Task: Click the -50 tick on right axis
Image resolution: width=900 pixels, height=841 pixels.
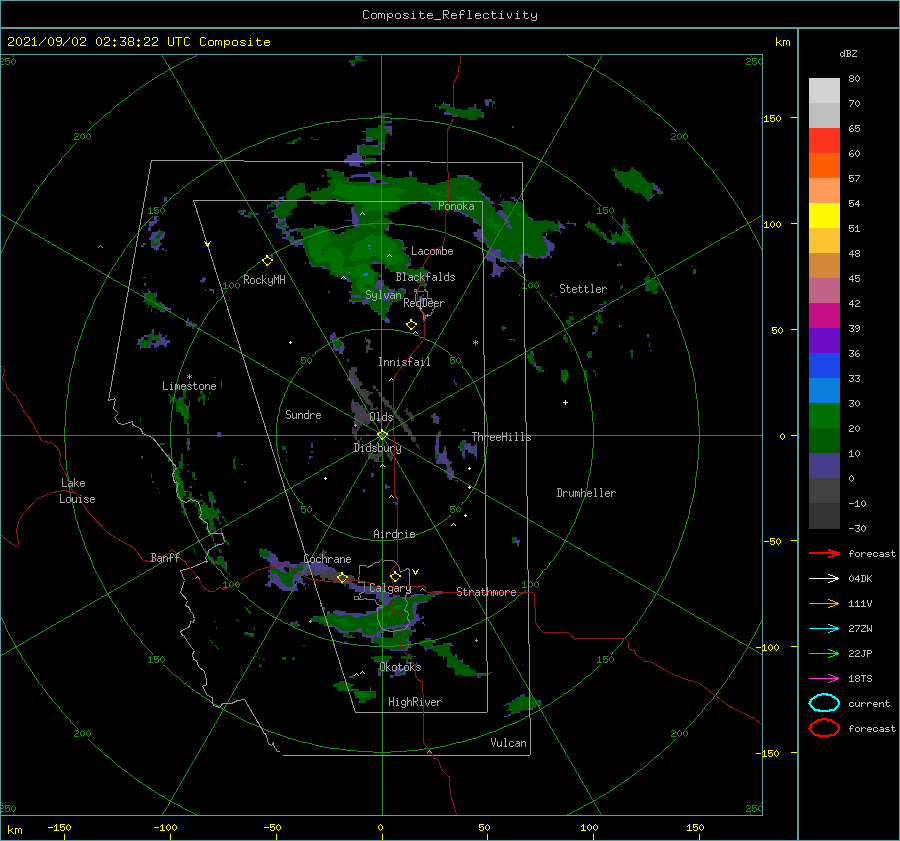Action: tap(771, 541)
